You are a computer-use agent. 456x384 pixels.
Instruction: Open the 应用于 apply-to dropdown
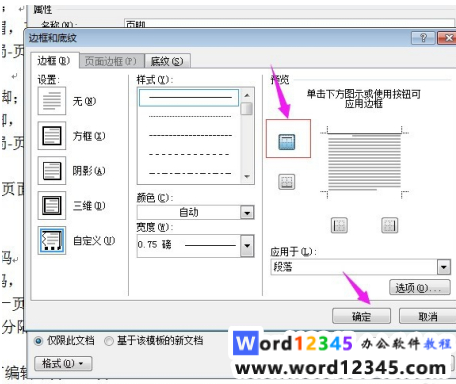tap(444, 267)
